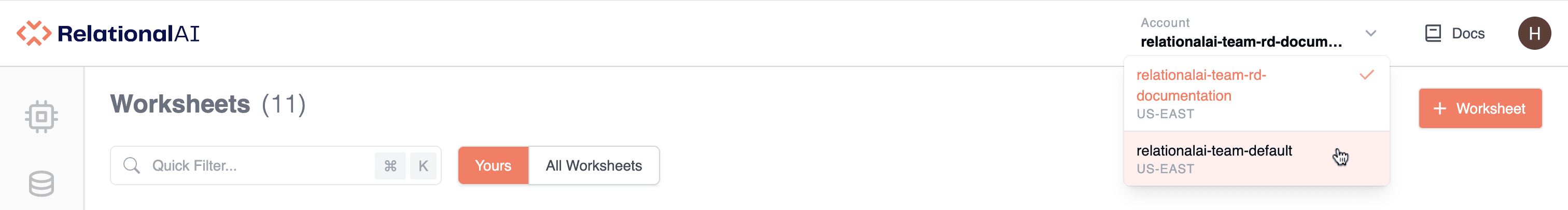Click the magnifier icon in Quick Filter
This screenshot has width=1568, height=210.
pos(132,165)
